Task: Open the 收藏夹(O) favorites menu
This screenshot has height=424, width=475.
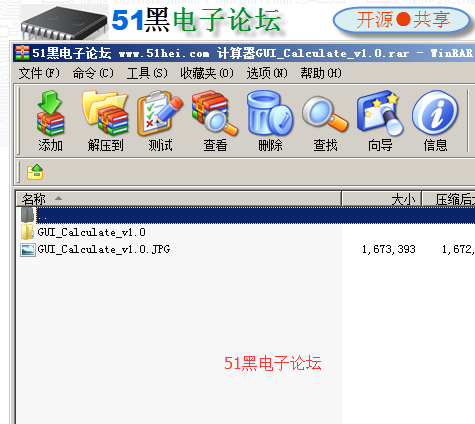Action: click(x=207, y=73)
